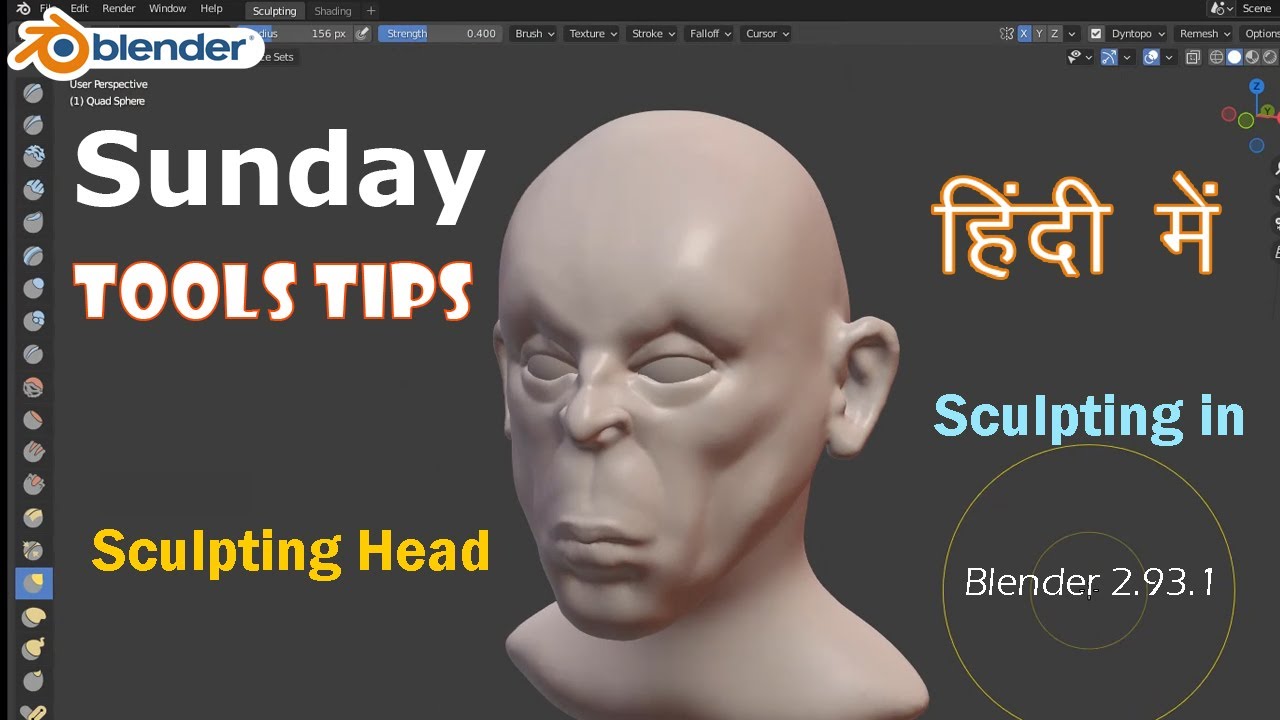Open the Texture dropdown
The height and width of the screenshot is (720, 1280).
[x=593, y=34]
